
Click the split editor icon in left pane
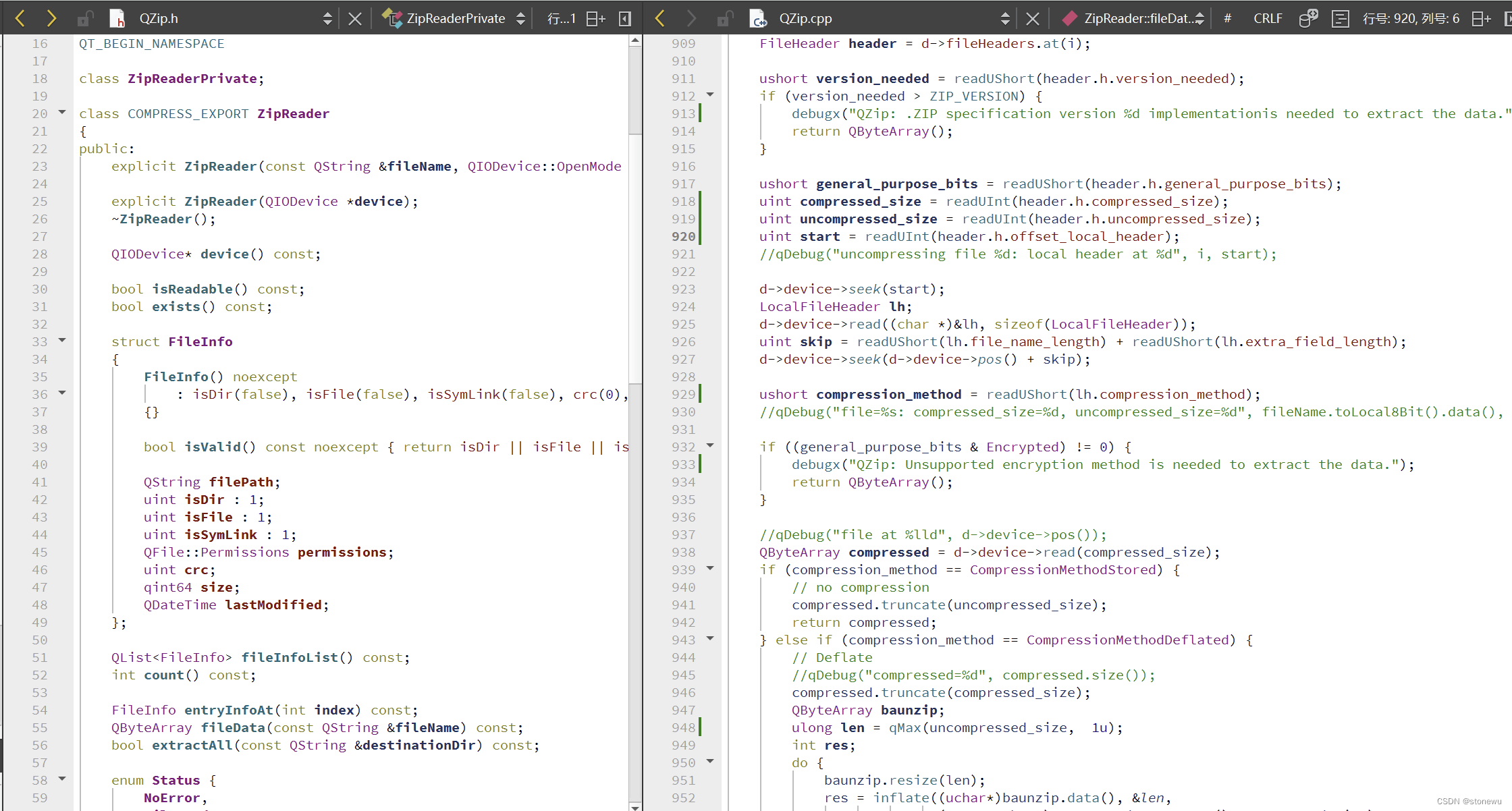[595, 18]
